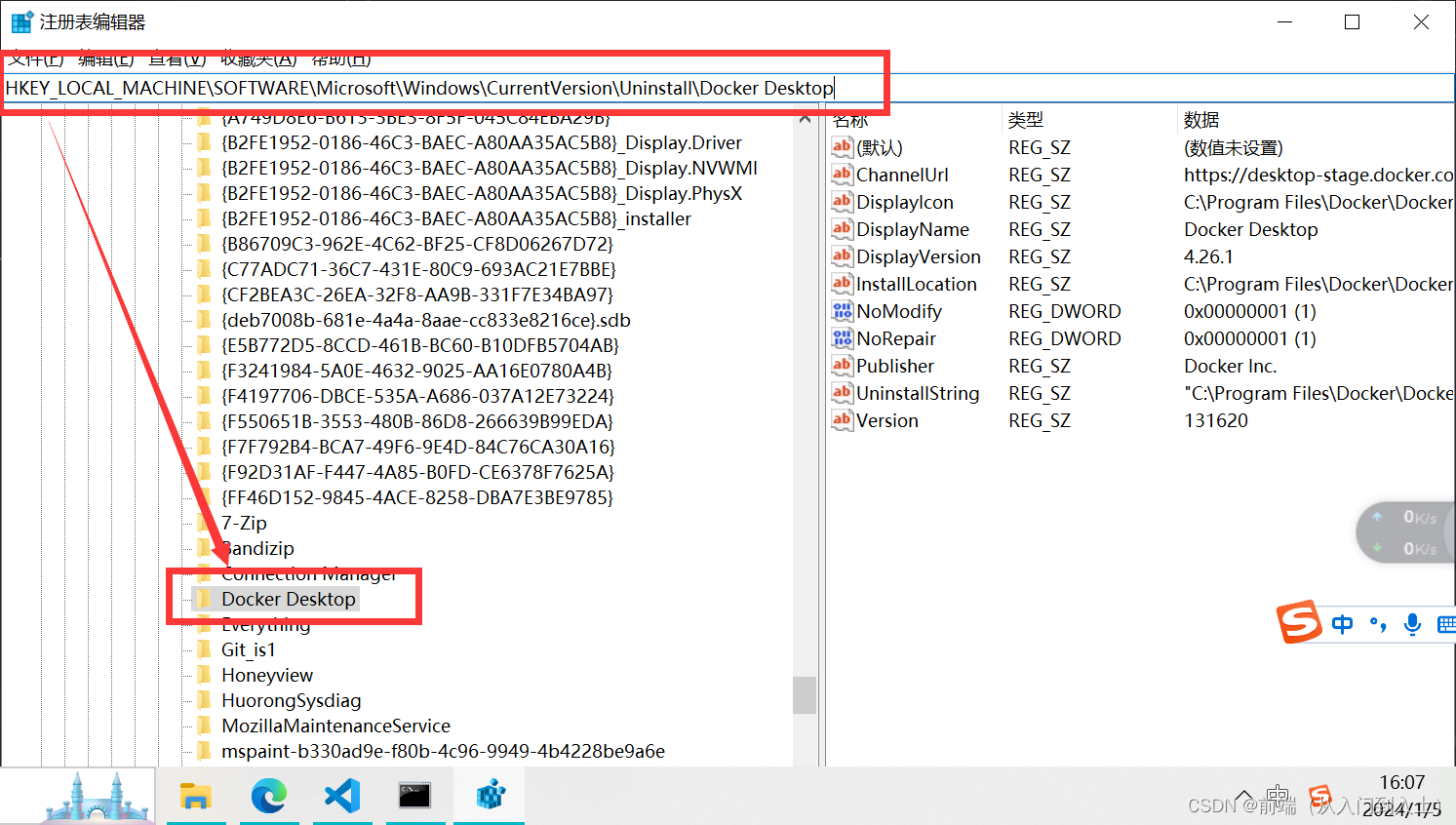Toggle the 中 Chinese/English input mode

click(x=1343, y=624)
